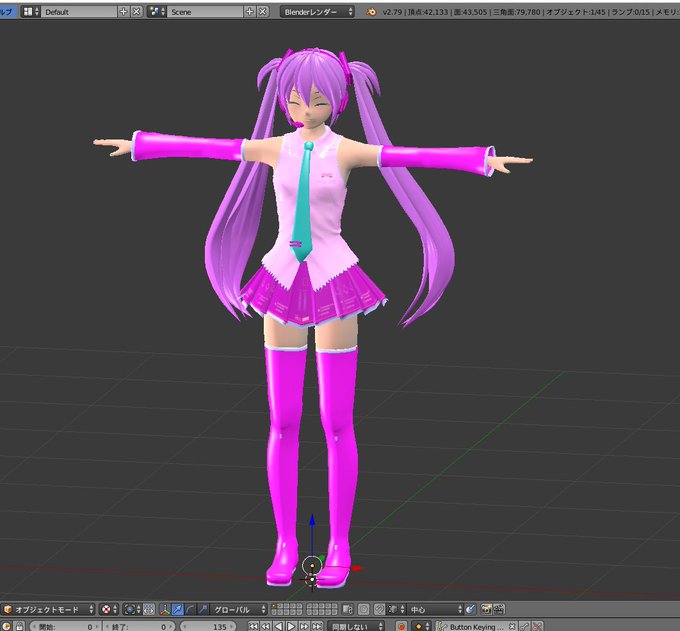Open the ヘルプ menu in top bar
This screenshot has height=631, width=680.
coord(6,12)
